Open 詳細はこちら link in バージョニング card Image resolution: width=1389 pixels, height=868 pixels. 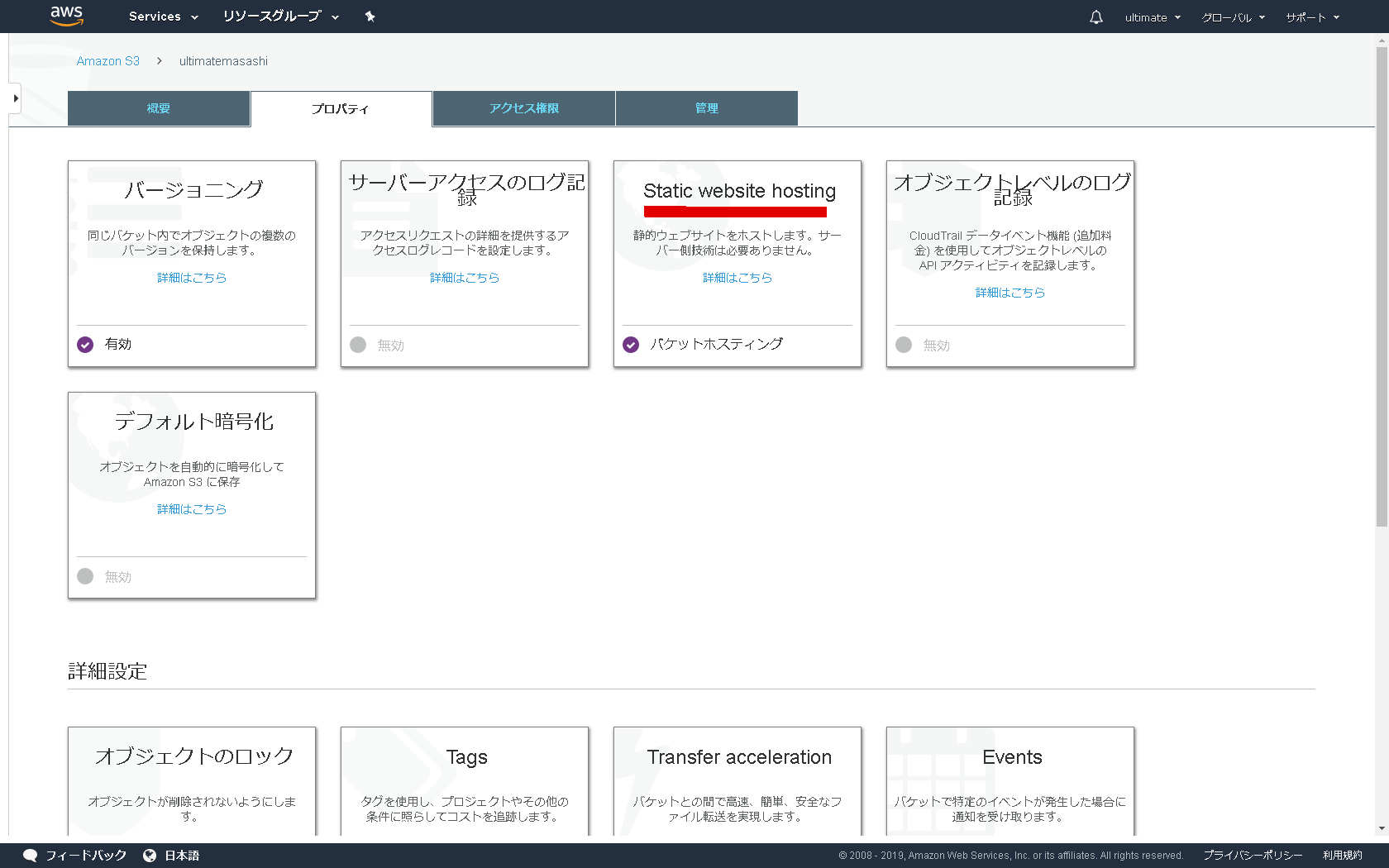tap(192, 278)
